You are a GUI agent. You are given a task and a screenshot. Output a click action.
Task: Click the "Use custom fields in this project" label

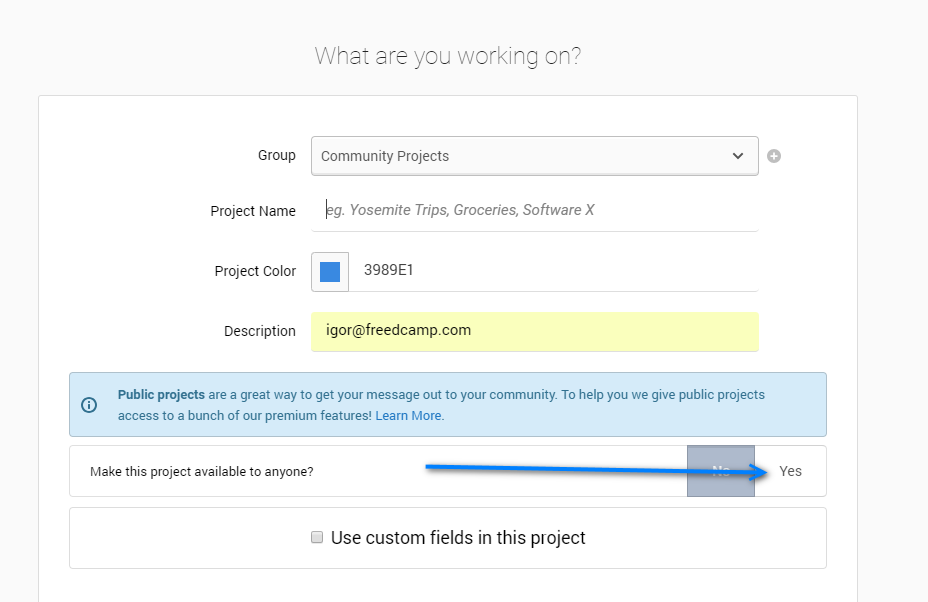point(458,538)
